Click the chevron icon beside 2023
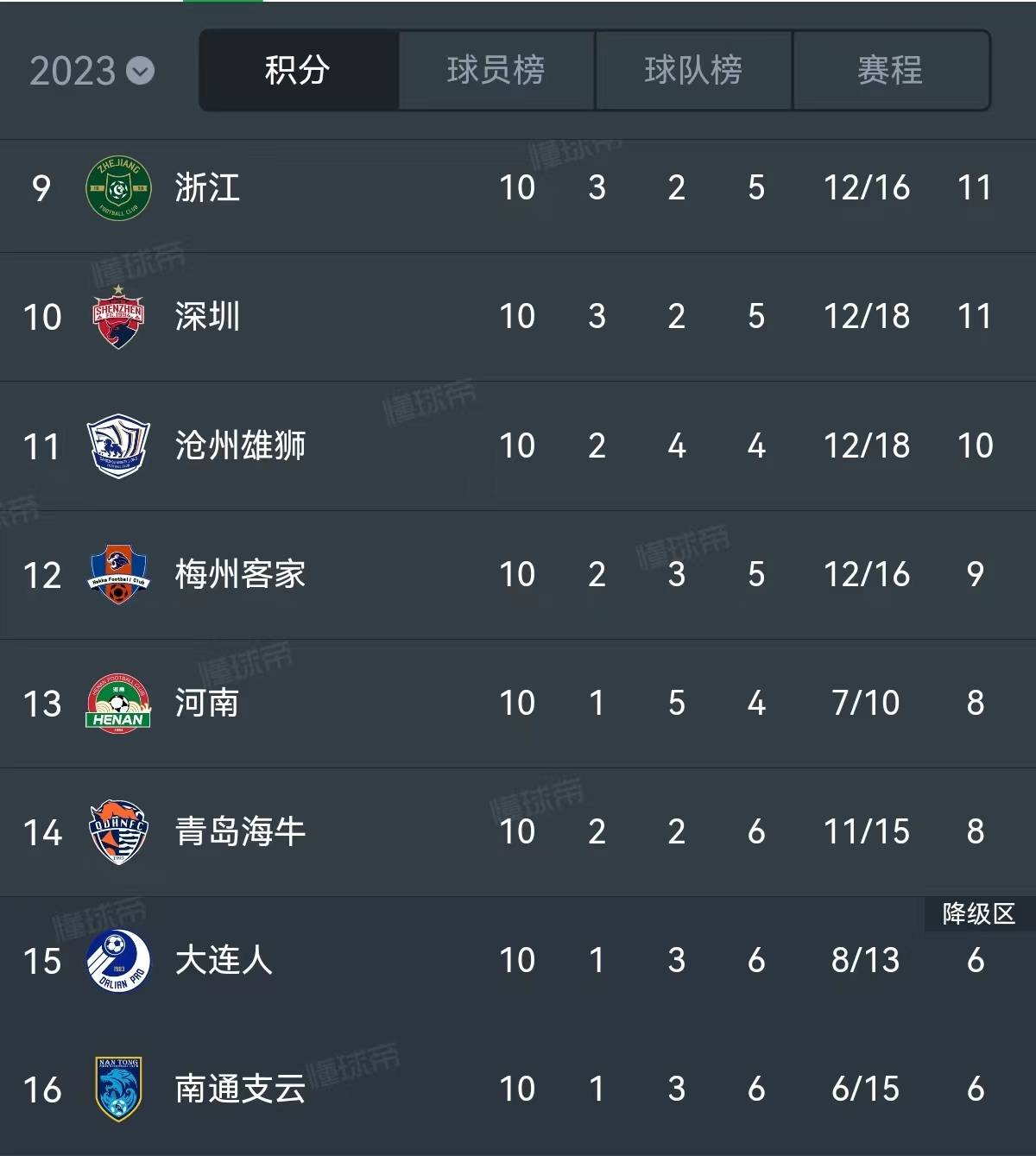Screen dimensions: 1036x1156 141,71
